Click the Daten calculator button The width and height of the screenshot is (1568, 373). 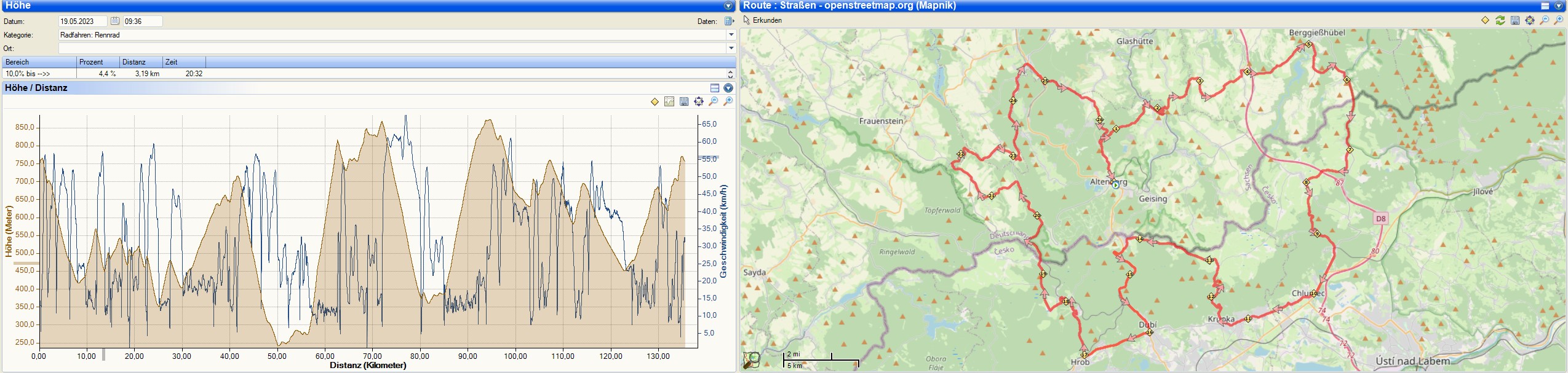(729, 21)
